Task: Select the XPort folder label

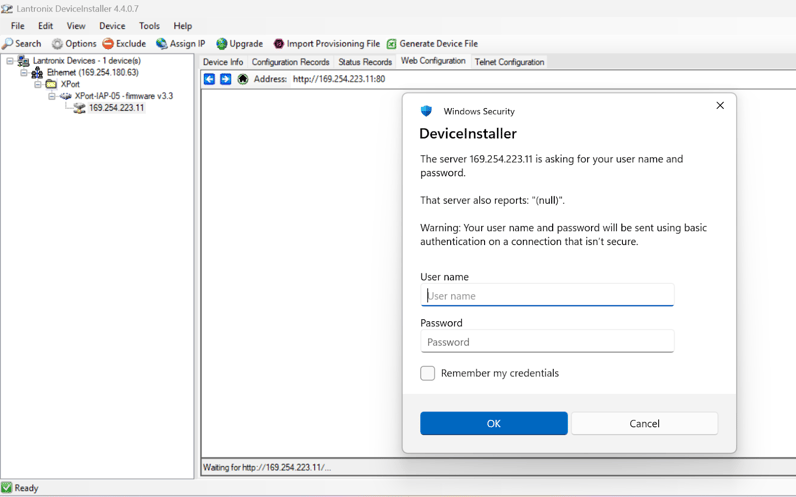Action: click(70, 84)
